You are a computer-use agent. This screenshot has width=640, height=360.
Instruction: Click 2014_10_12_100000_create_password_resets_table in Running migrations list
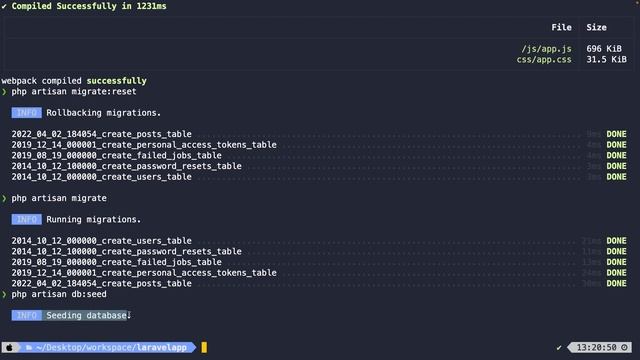(x=127, y=251)
